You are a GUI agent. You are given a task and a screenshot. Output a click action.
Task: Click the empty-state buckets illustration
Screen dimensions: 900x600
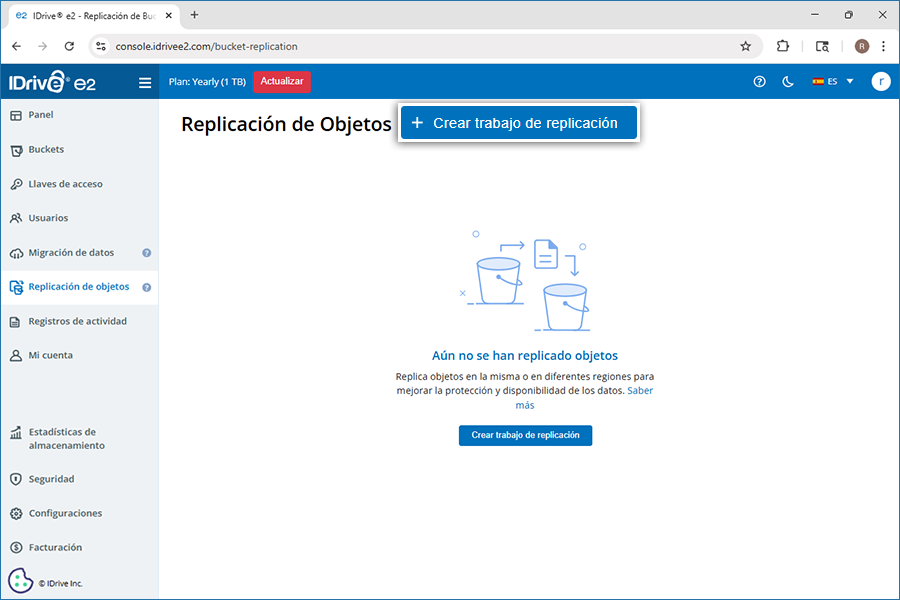[x=525, y=281]
